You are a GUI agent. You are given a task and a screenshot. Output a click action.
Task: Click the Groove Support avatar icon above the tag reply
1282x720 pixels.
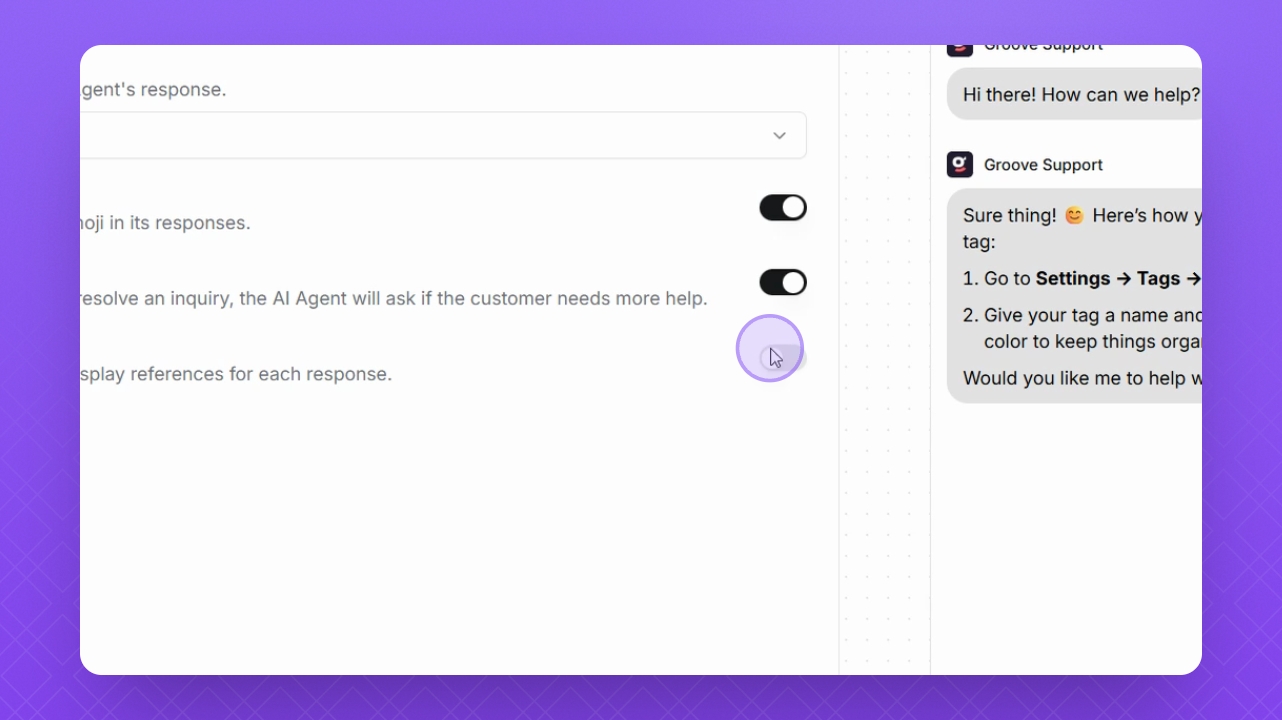960,165
